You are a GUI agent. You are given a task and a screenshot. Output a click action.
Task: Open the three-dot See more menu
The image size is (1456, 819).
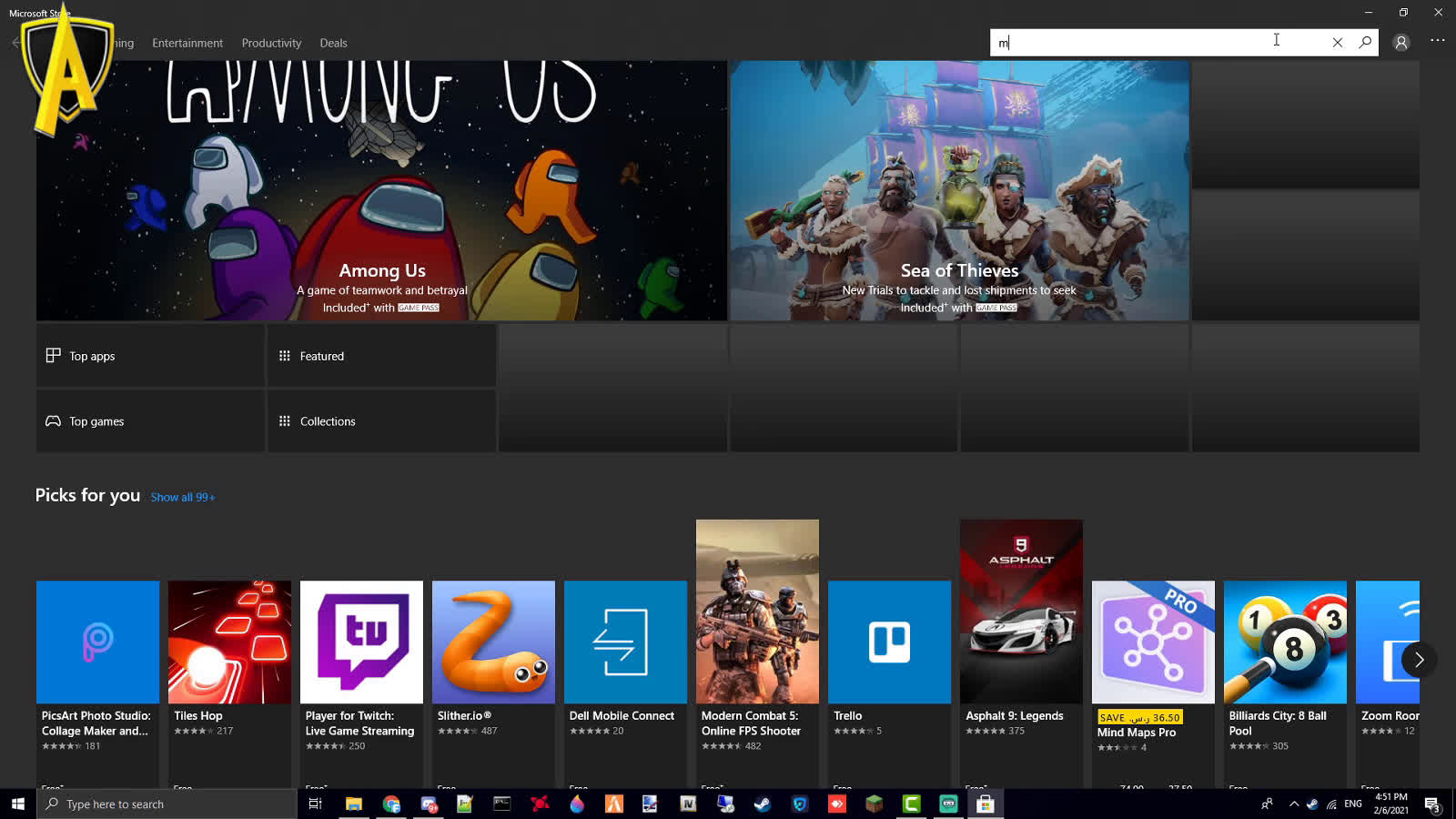pos(1437,40)
